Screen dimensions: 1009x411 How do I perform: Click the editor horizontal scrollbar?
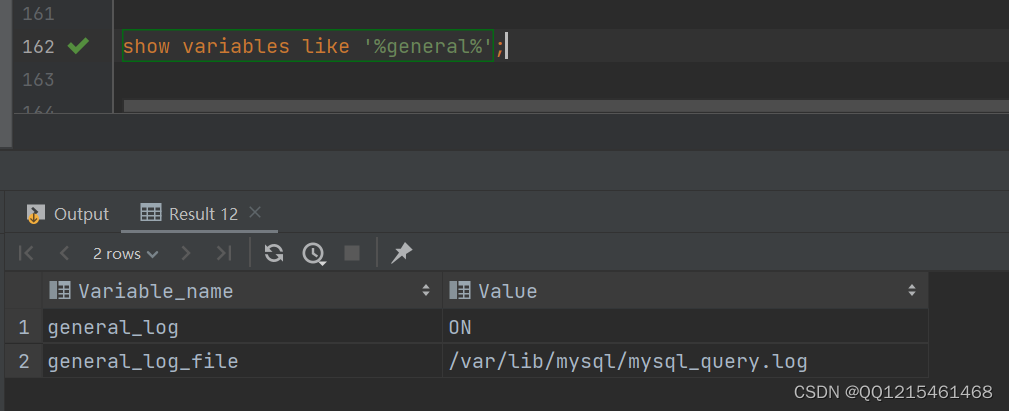pyautogui.click(x=566, y=105)
